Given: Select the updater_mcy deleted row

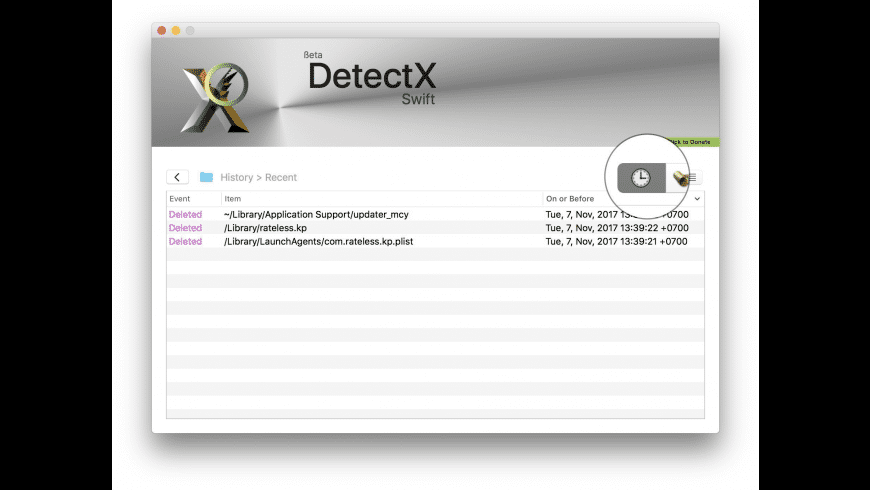Looking at the screenshot, I should point(436,214).
